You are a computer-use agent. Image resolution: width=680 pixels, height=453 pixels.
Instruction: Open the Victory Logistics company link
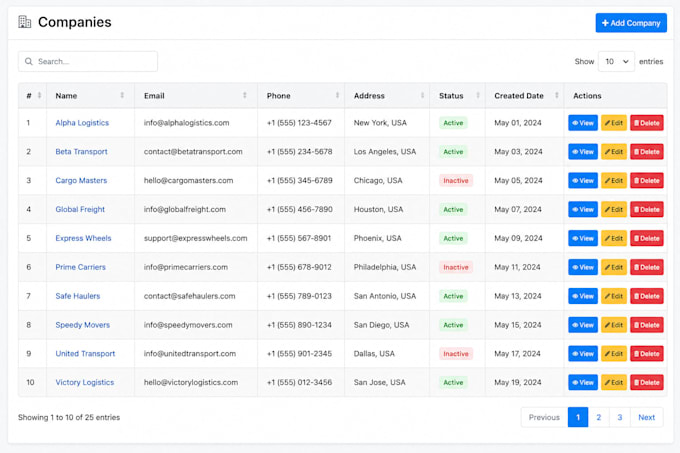point(85,382)
